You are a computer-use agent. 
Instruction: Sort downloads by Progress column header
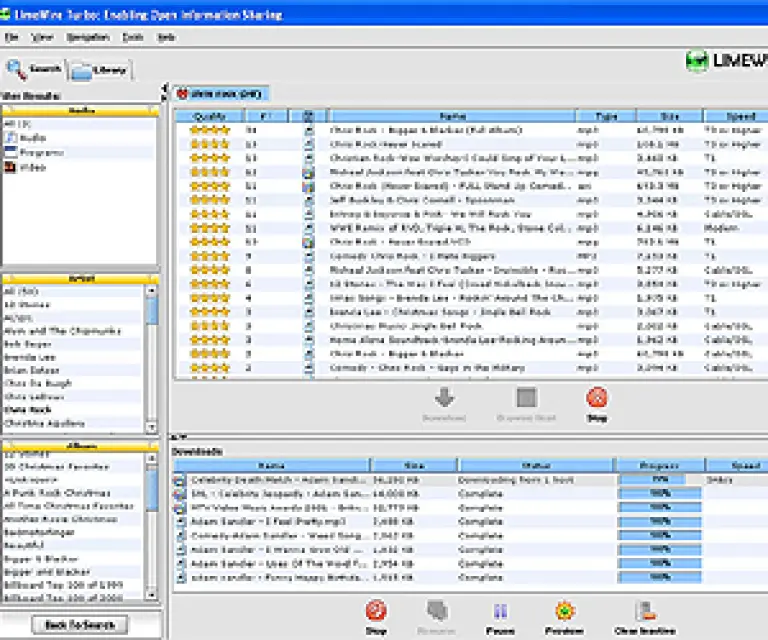(x=659, y=465)
